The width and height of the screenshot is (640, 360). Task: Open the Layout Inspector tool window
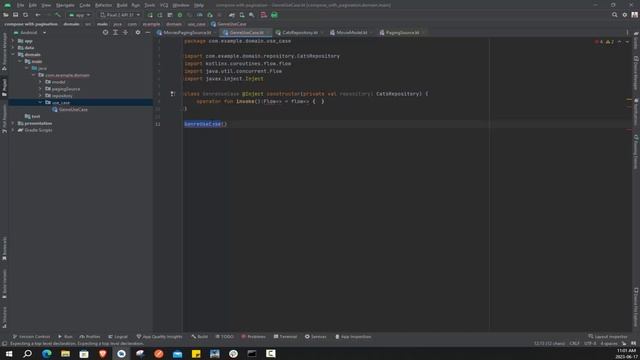(608, 337)
